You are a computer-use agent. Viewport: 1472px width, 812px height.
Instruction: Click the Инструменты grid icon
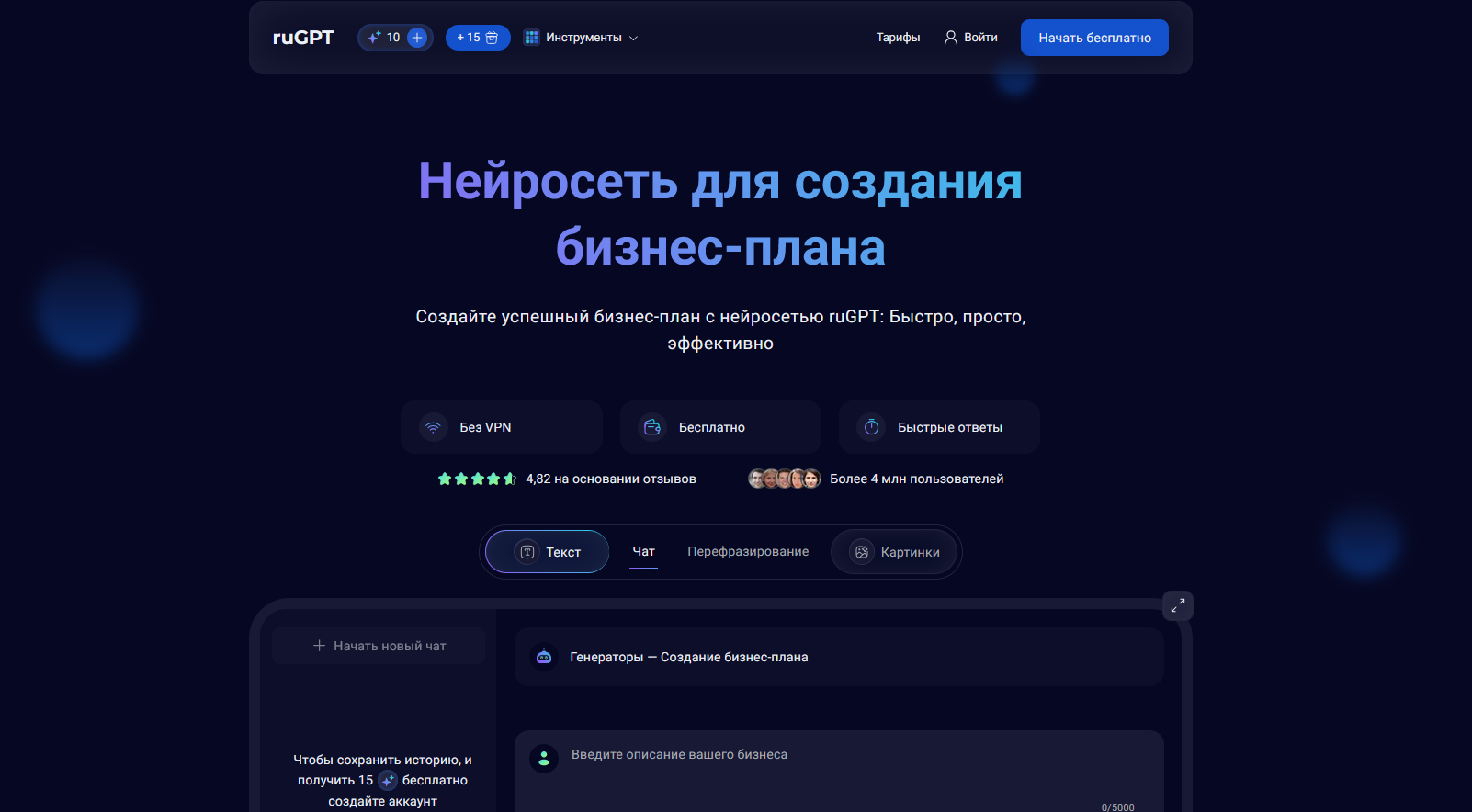click(x=531, y=38)
